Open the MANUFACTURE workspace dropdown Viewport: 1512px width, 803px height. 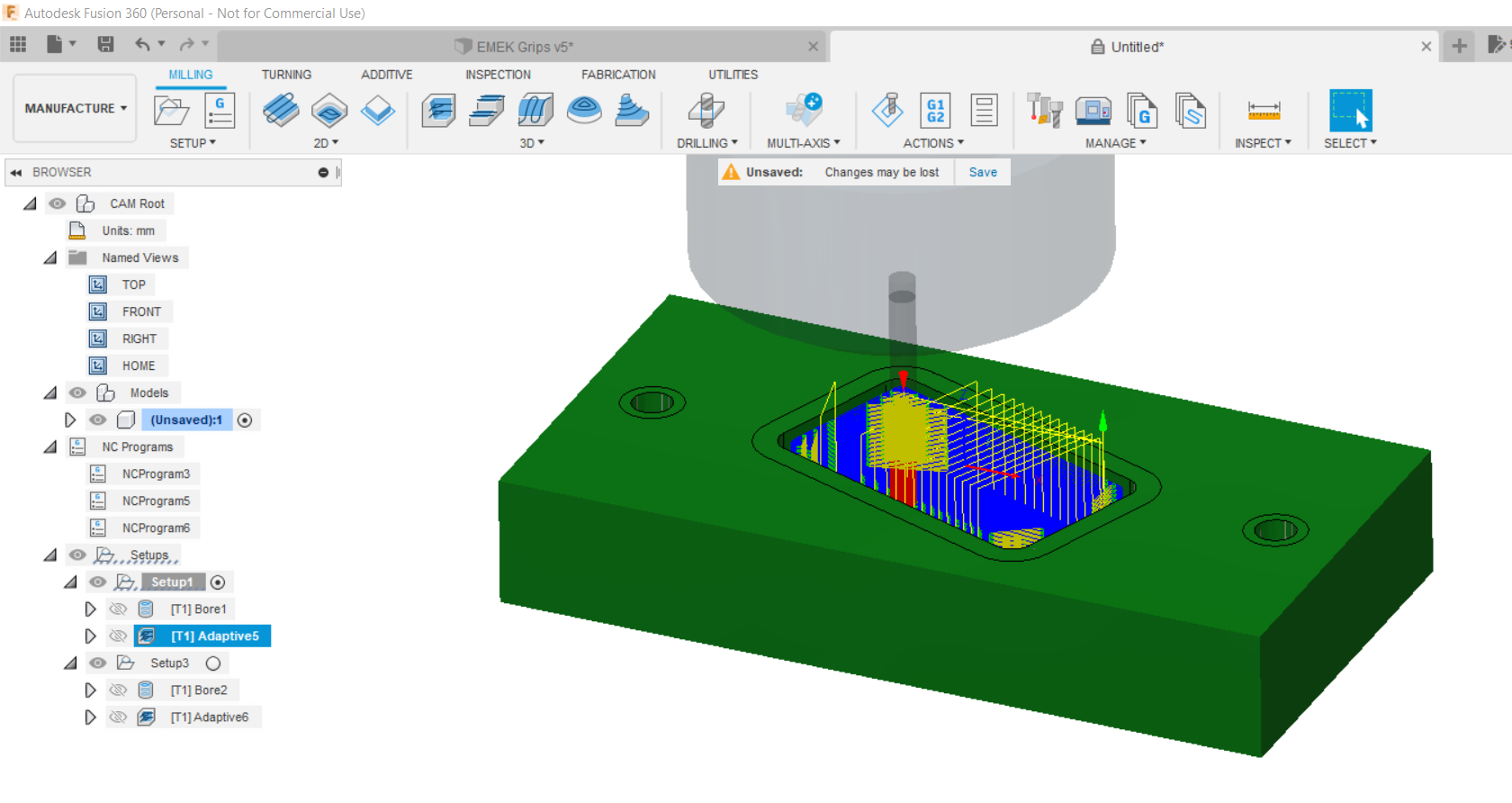pyautogui.click(x=76, y=108)
